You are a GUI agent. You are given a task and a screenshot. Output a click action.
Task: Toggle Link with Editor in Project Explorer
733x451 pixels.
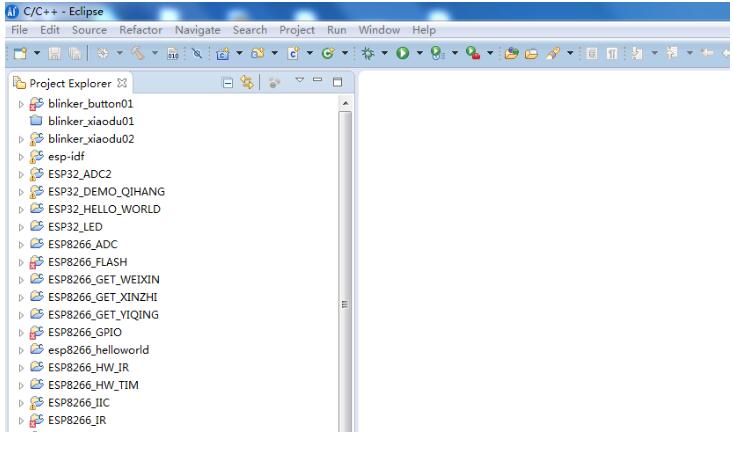[x=247, y=83]
